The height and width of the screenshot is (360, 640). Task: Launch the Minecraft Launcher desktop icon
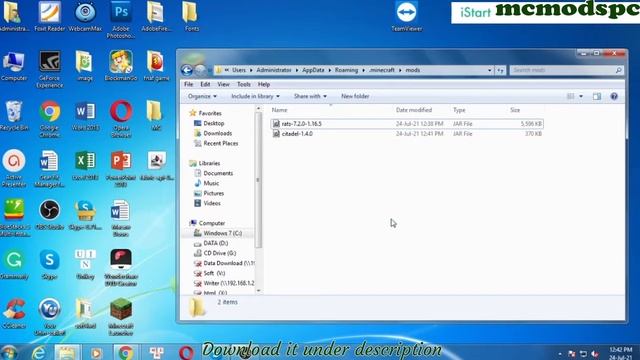121,317
